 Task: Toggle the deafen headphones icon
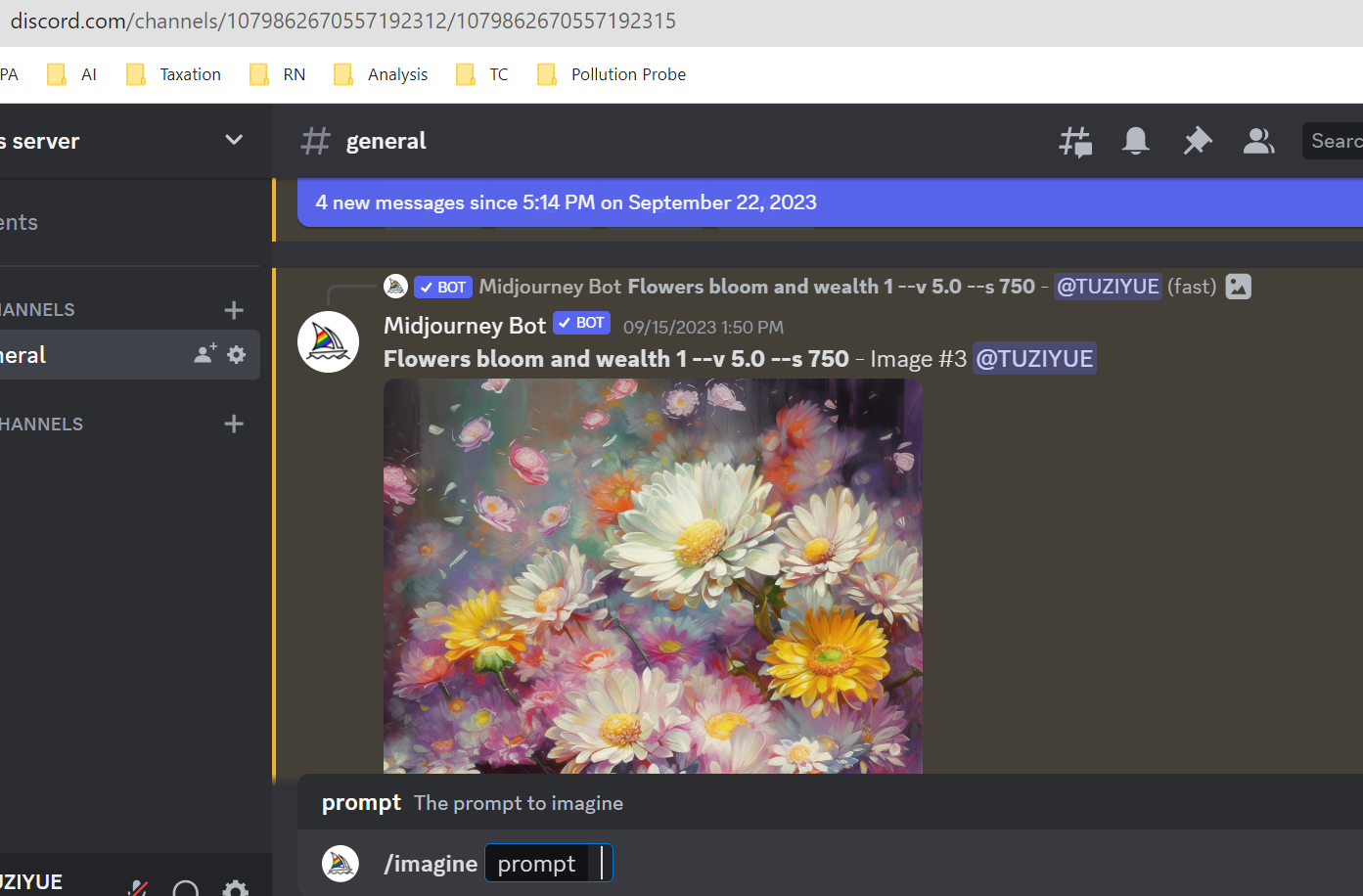pyautogui.click(x=186, y=887)
